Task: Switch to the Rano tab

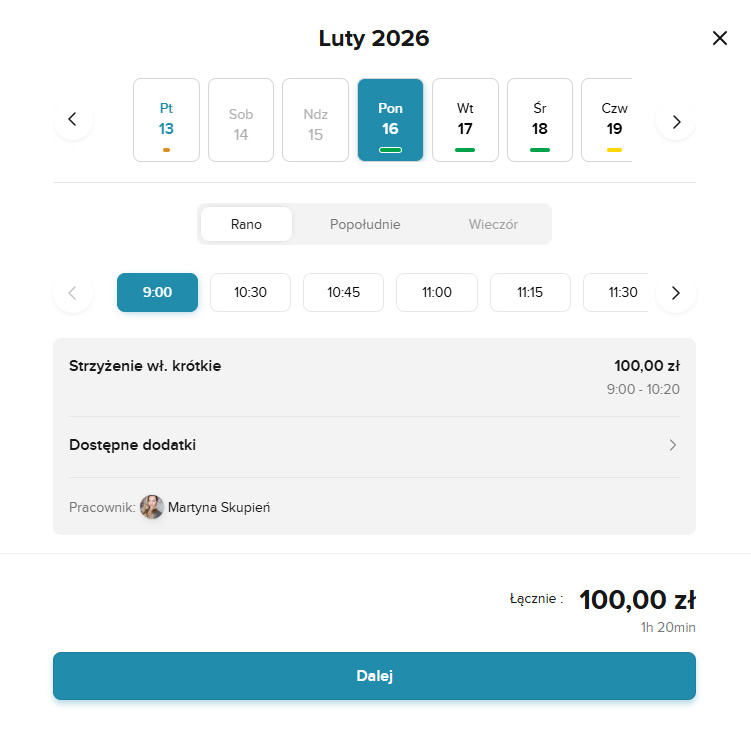Action: (246, 224)
